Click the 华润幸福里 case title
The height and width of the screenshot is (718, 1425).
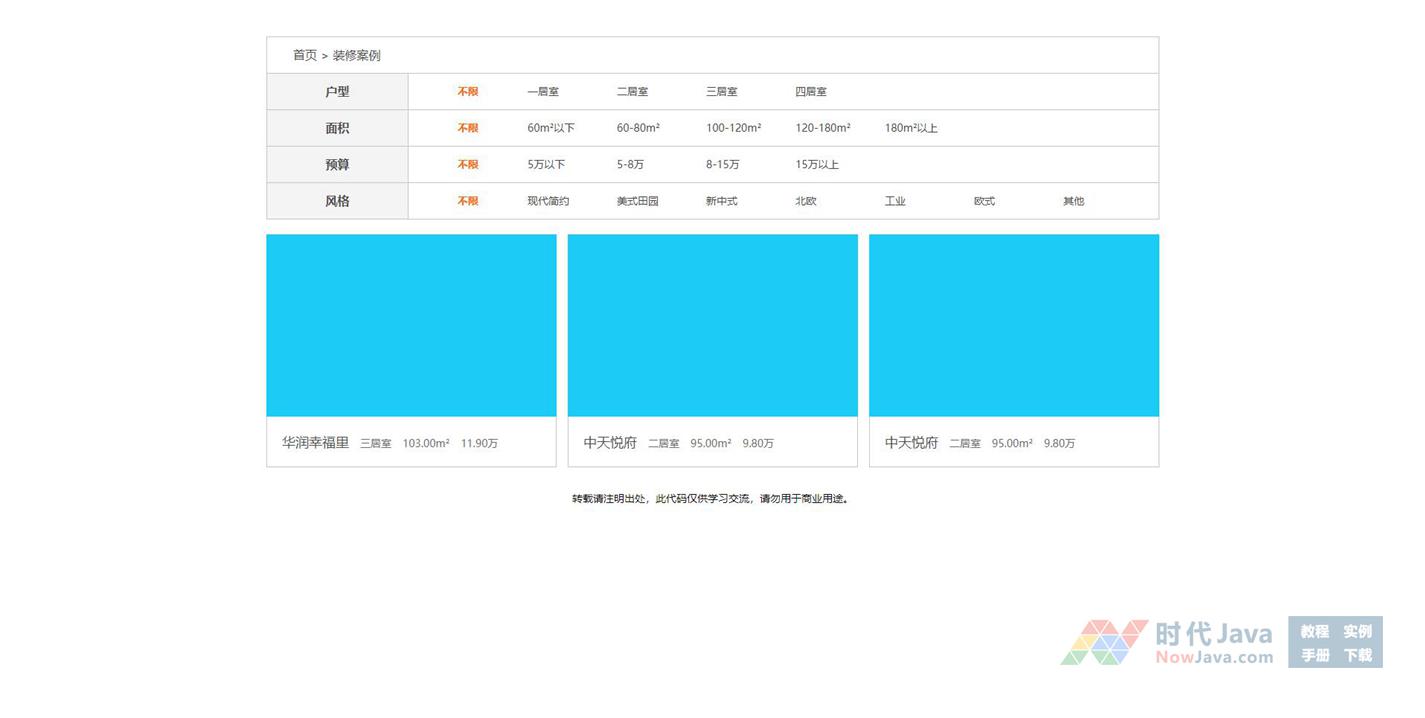315,442
